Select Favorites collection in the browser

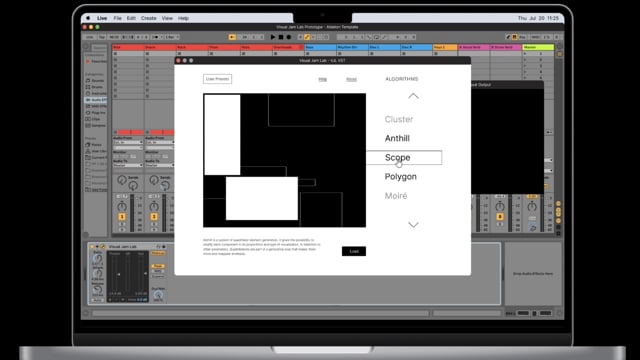[96, 62]
